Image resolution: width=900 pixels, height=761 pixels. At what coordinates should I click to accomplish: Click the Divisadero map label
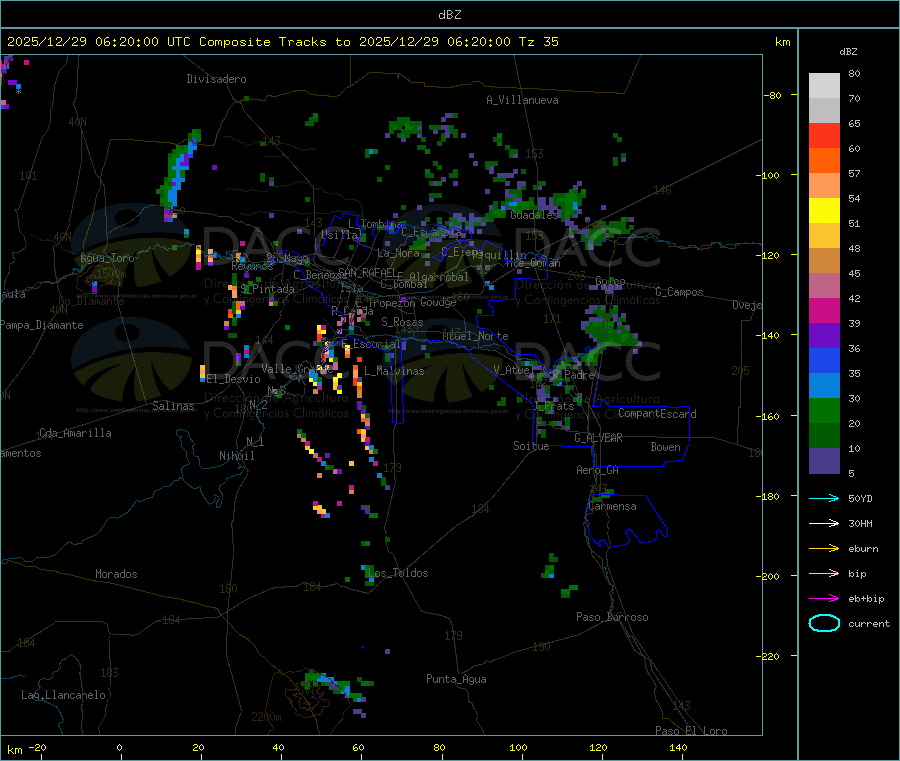(x=216, y=79)
